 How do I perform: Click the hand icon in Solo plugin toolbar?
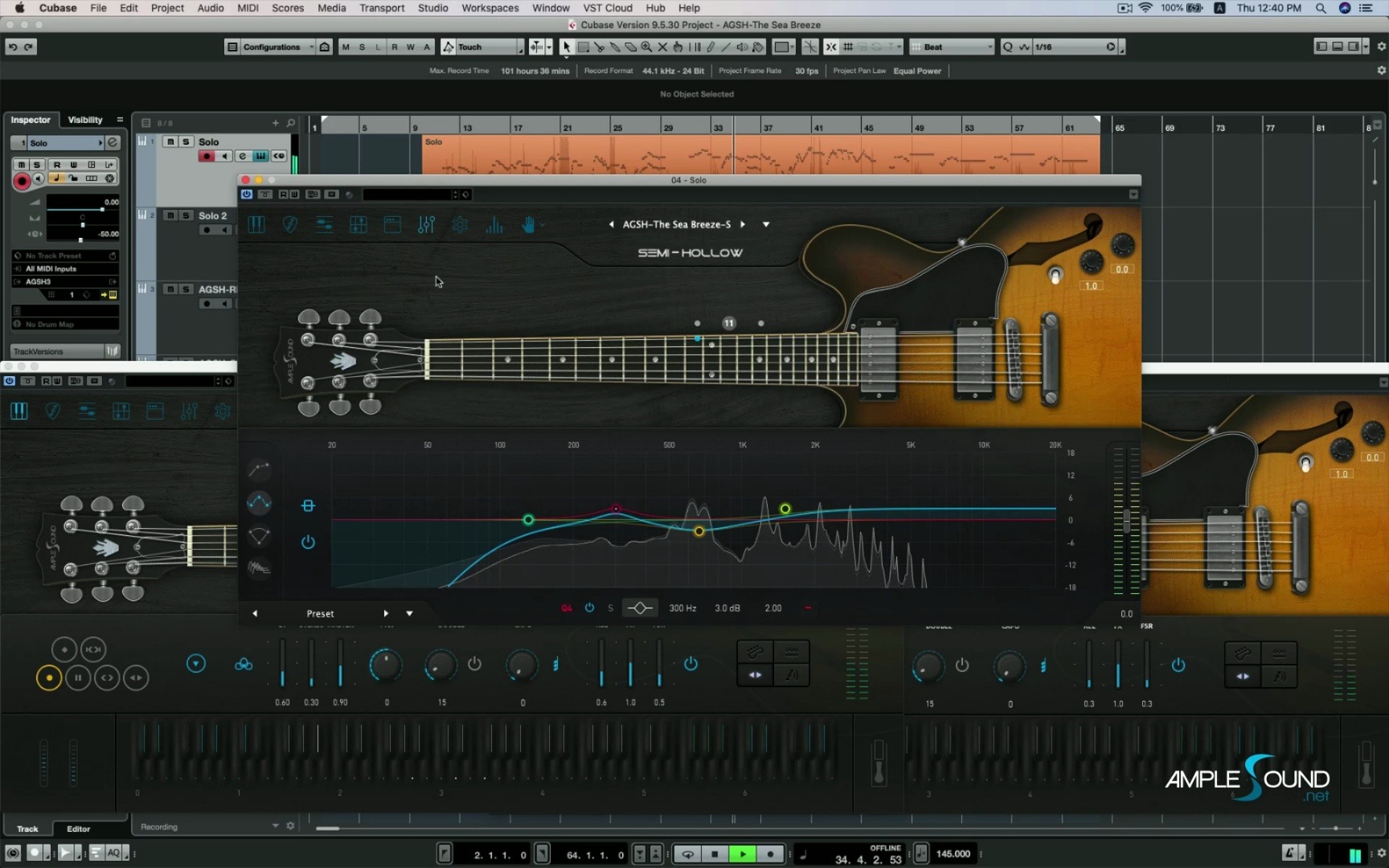click(x=528, y=225)
